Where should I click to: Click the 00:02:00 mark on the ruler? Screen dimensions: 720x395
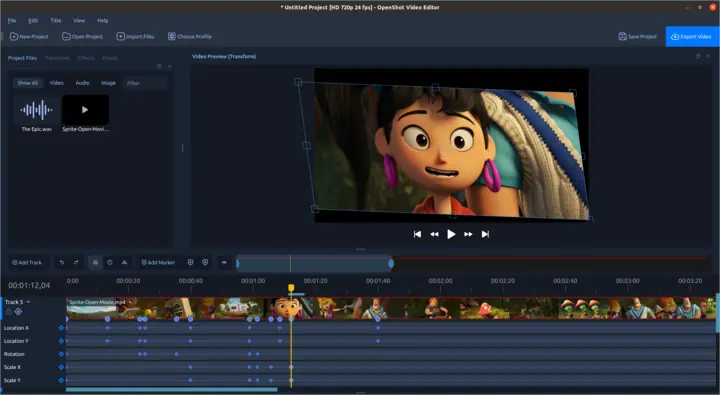(x=440, y=281)
